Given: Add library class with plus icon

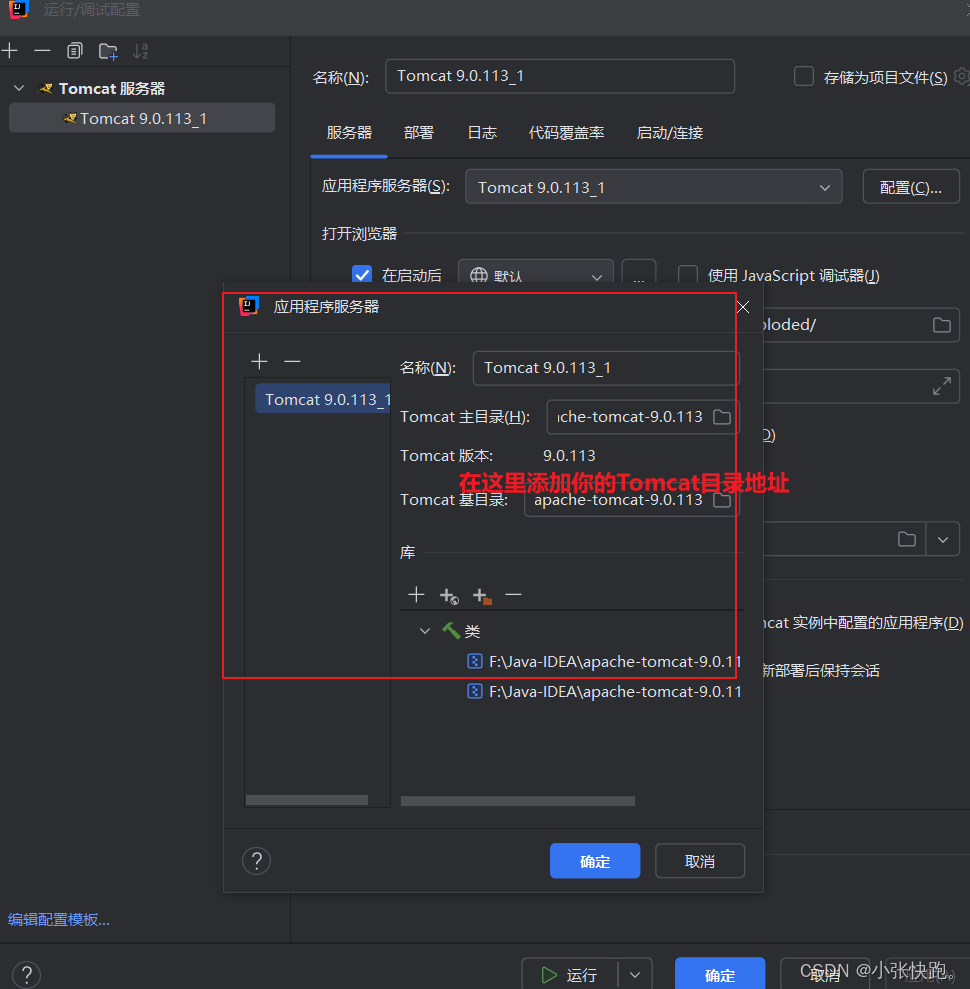Looking at the screenshot, I should (x=416, y=594).
